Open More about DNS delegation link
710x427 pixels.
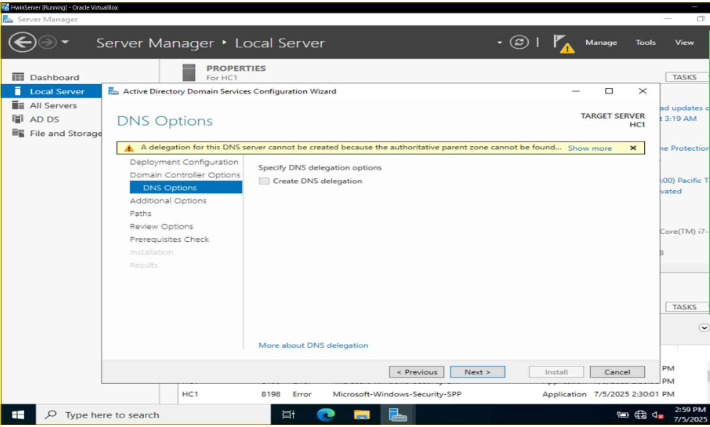[x=313, y=345]
